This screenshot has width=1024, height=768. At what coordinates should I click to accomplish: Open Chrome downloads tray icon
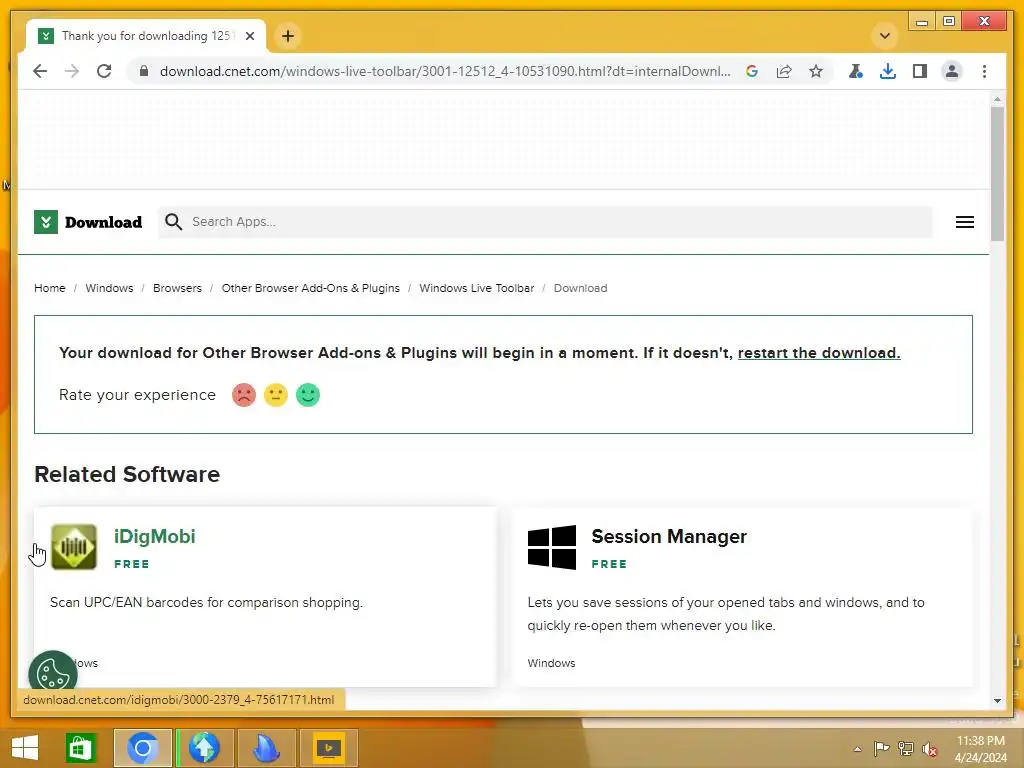(888, 71)
